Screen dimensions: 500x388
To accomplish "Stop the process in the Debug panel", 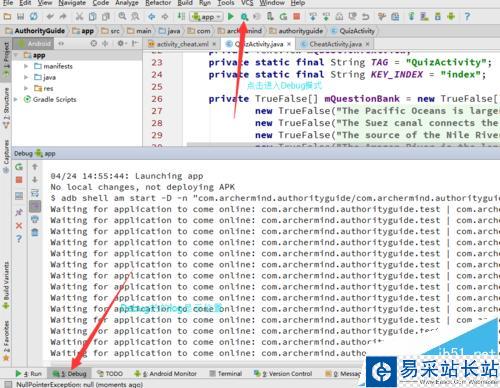I will tap(19, 180).
